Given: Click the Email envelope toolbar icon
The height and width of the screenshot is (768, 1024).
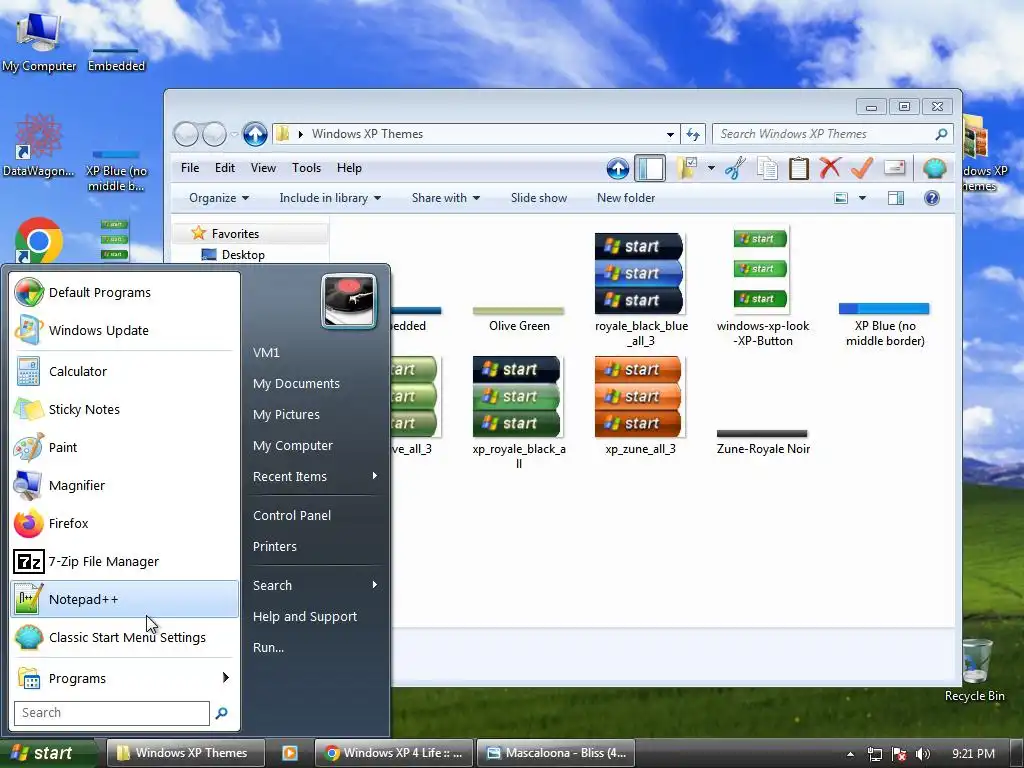Looking at the screenshot, I should (895, 168).
